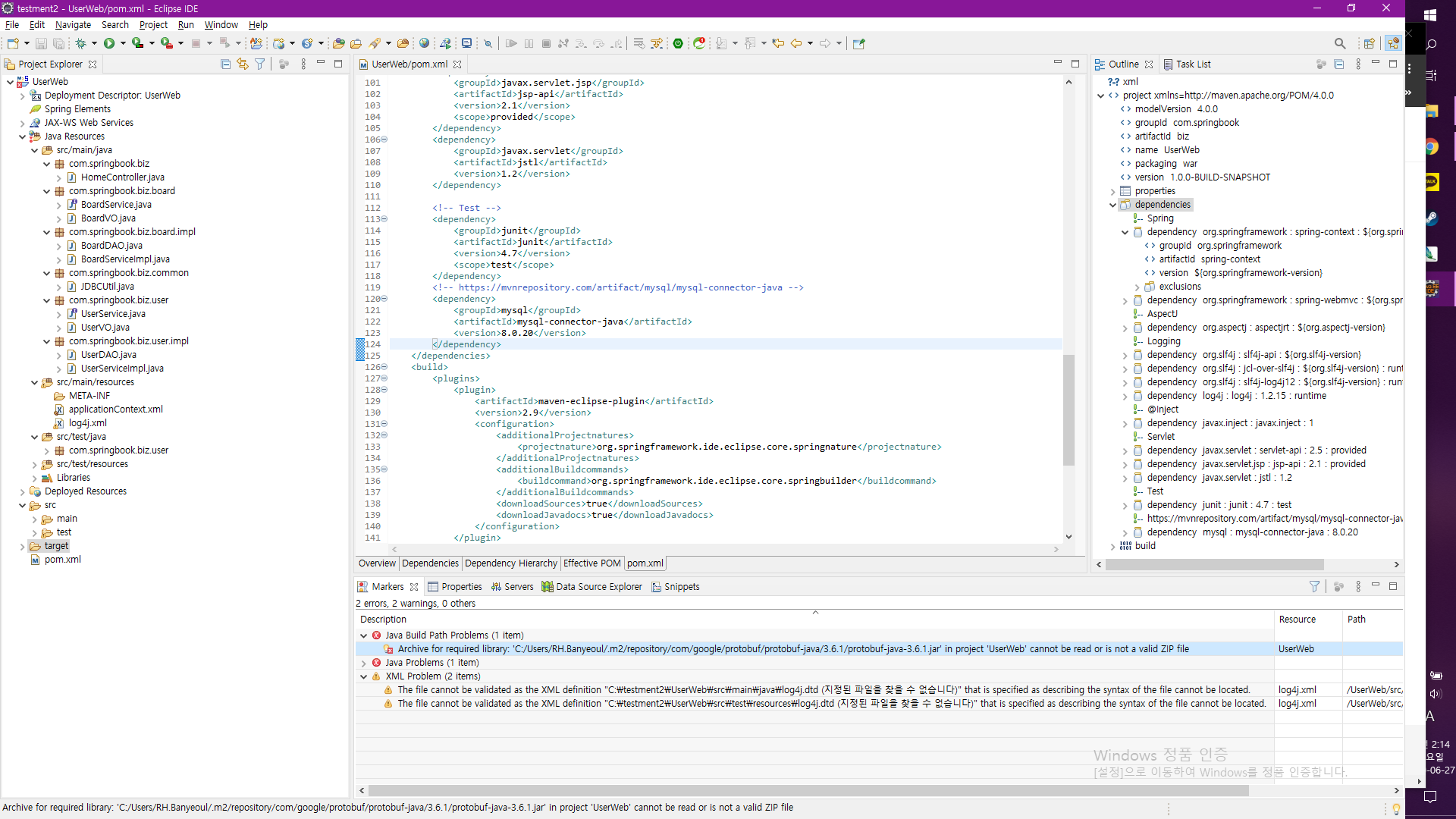Expand the target folder node
Image resolution: width=1456 pixels, height=819 pixels.
22,546
